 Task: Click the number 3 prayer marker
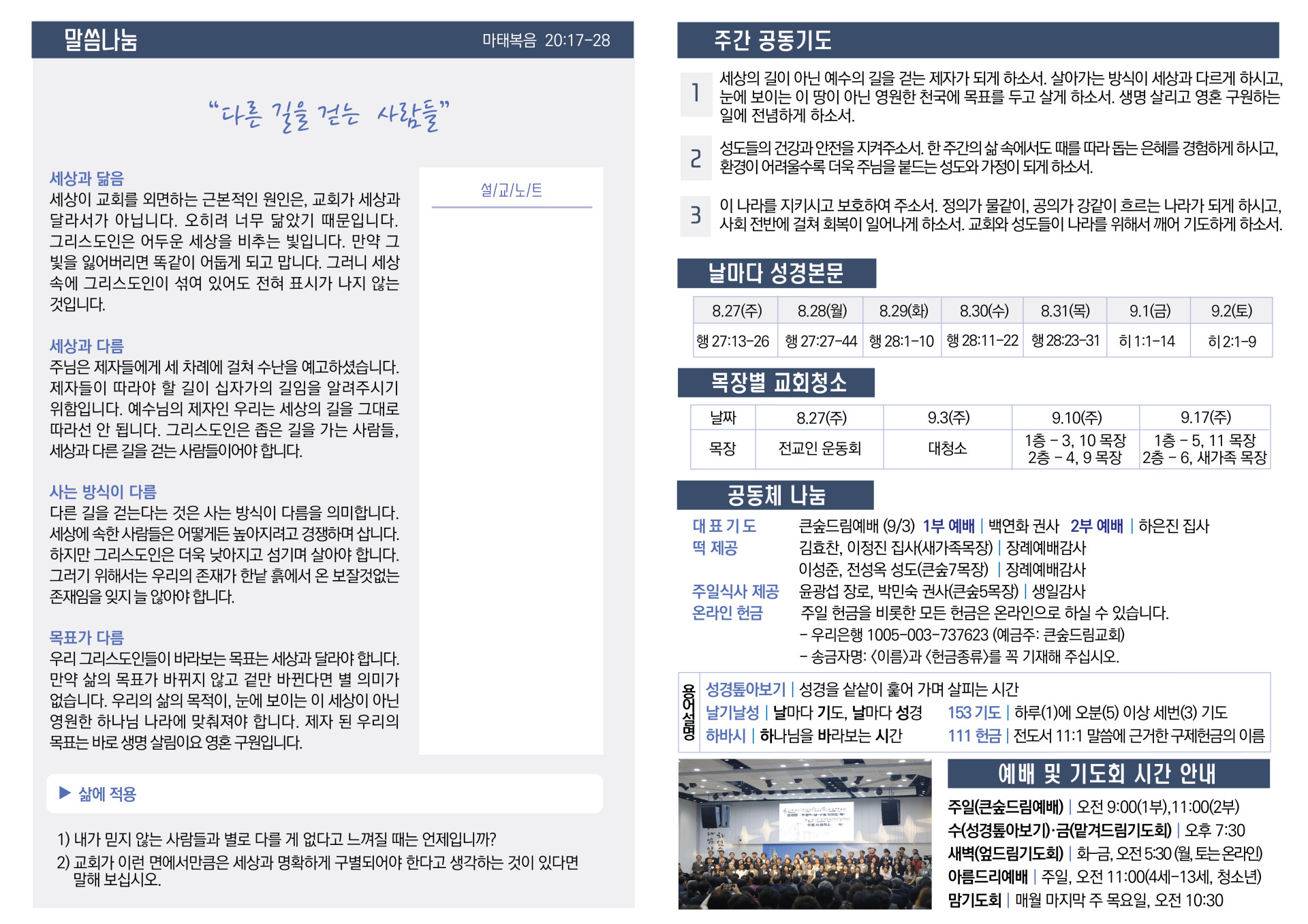(696, 215)
